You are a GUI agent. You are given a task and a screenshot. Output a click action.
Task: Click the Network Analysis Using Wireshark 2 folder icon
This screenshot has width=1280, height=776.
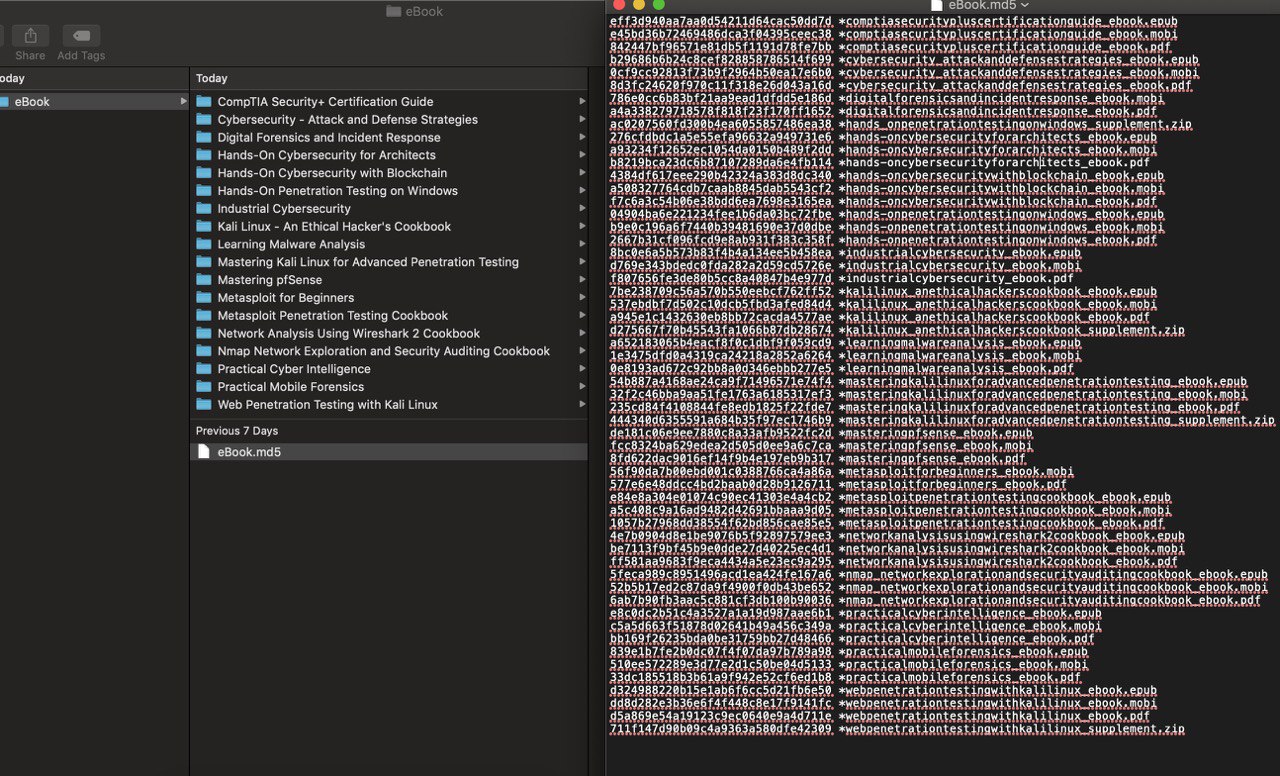[x=204, y=333]
